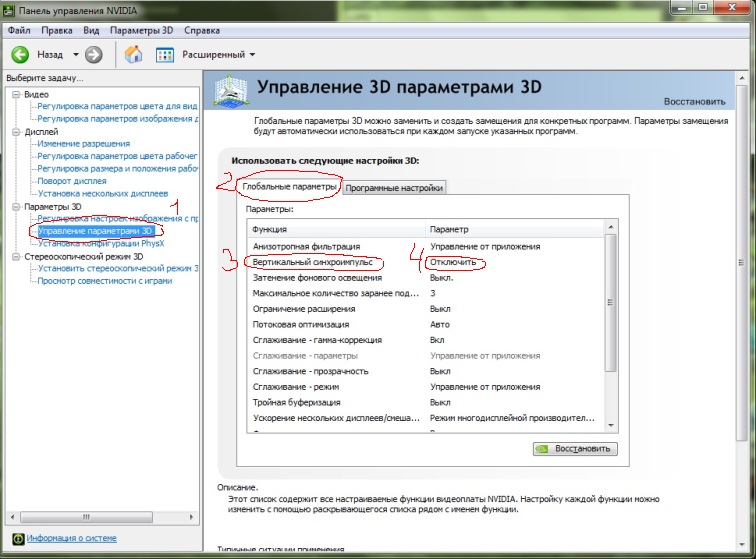Select Регулировка параметров изображения item

pos(117,119)
